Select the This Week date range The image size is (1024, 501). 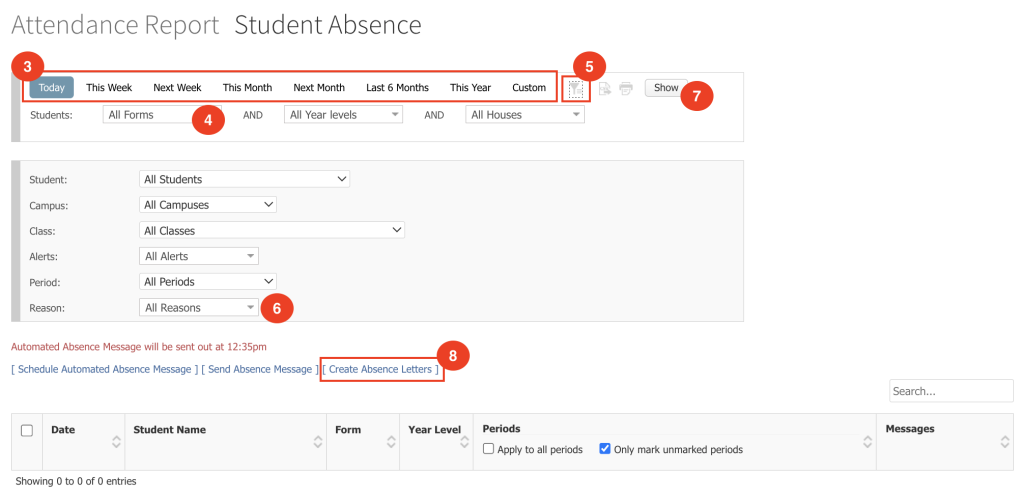point(109,88)
